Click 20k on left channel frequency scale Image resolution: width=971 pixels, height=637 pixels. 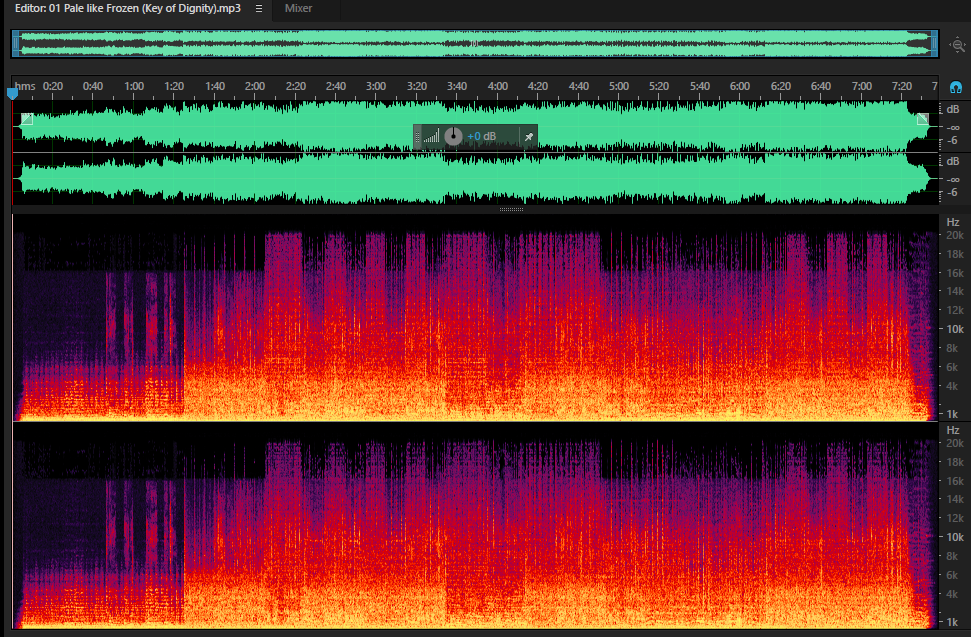point(954,235)
